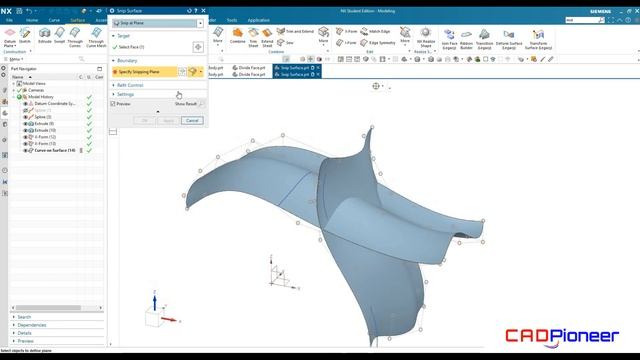Open the Ribbon Builder tool

click(x=466, y=40)
